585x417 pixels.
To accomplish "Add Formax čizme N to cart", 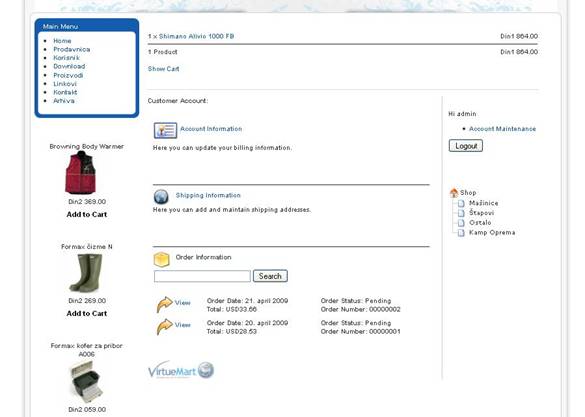I will pyautogui.click(x=87, y=314).
